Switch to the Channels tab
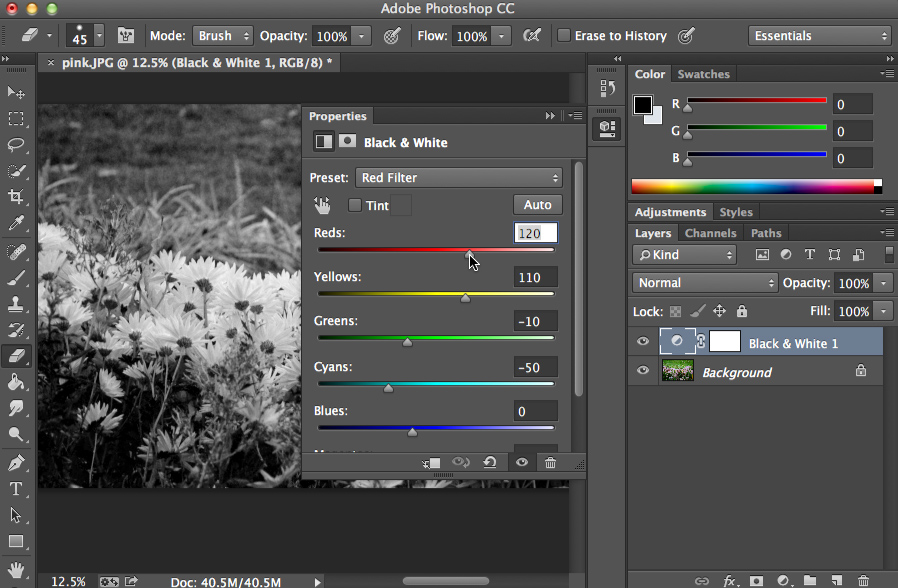This screenshot has width=898, height=588. (x=710, y=232)
